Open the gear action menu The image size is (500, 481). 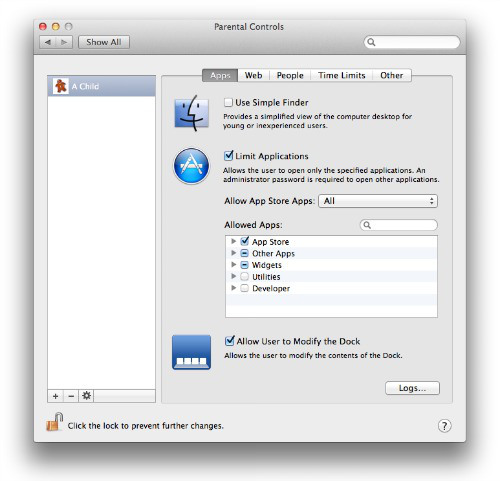tap(86, 396)
